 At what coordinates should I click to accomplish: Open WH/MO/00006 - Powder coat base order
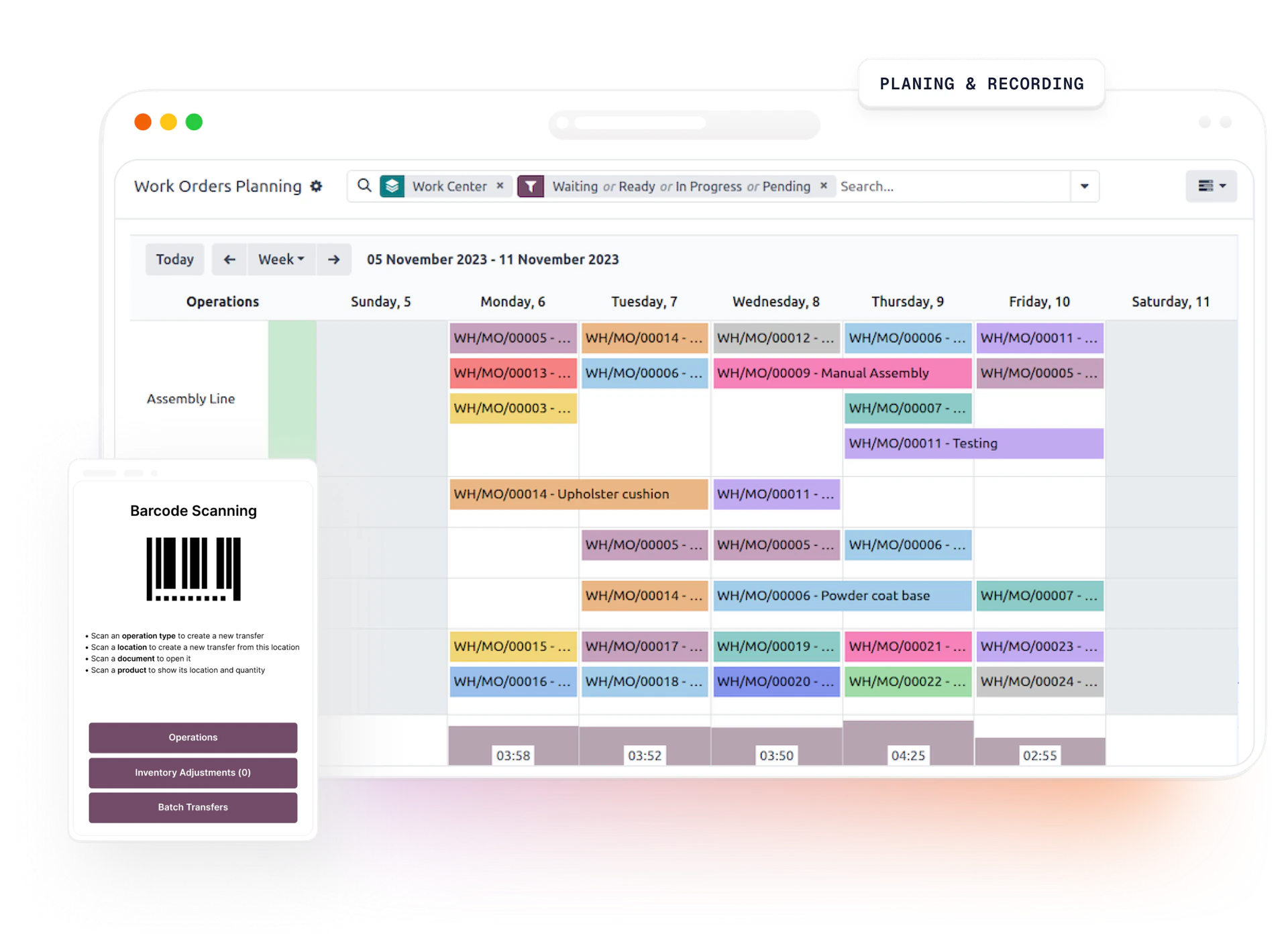pyautogui.click(x=842, y=596)
